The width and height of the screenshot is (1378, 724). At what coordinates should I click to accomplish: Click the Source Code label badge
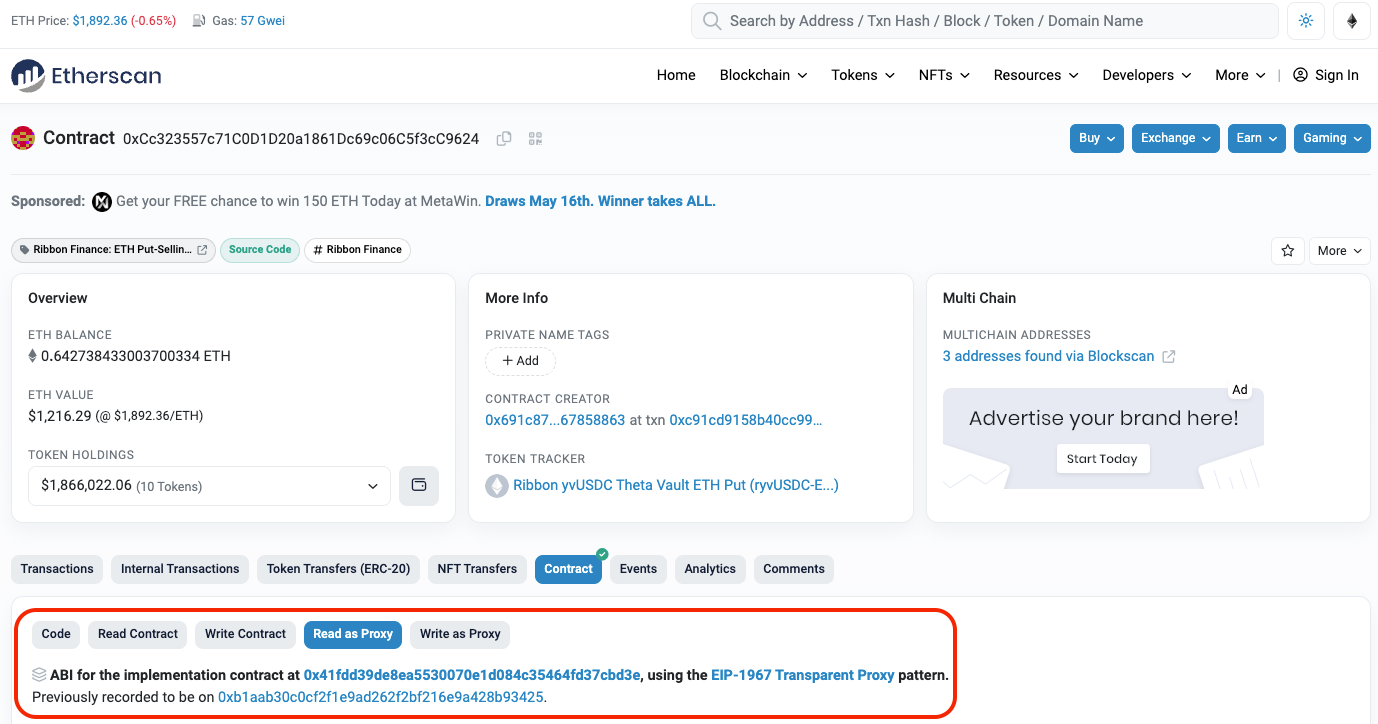point(260,250)
